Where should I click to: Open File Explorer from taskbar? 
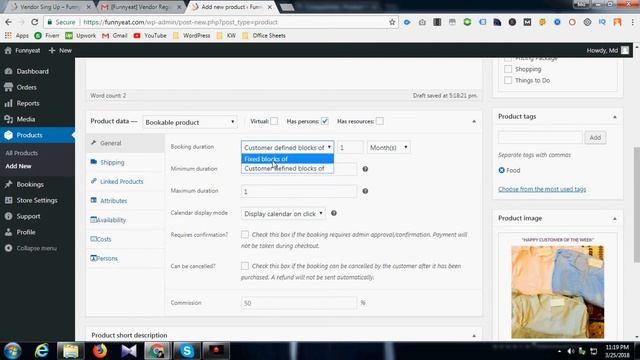[70, 351]
